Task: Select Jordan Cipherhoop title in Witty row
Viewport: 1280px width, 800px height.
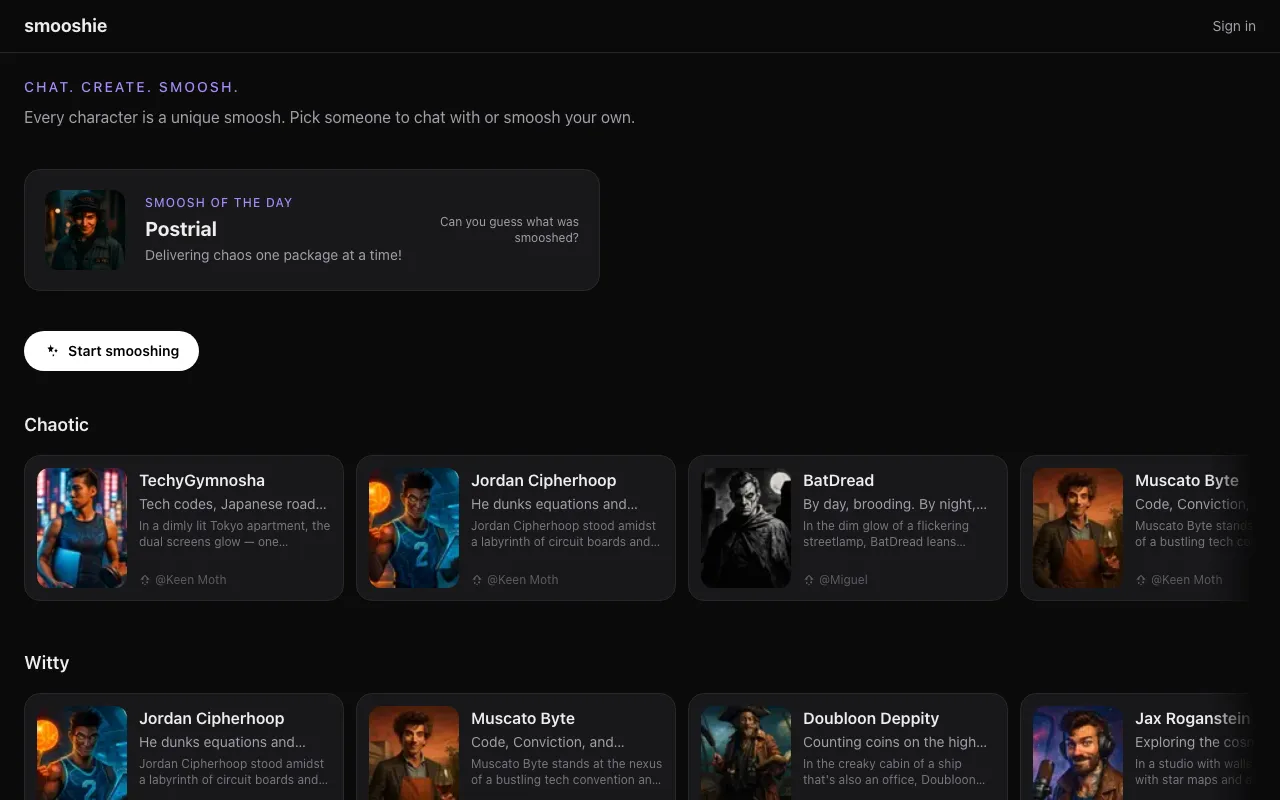Action: (212, 719)
